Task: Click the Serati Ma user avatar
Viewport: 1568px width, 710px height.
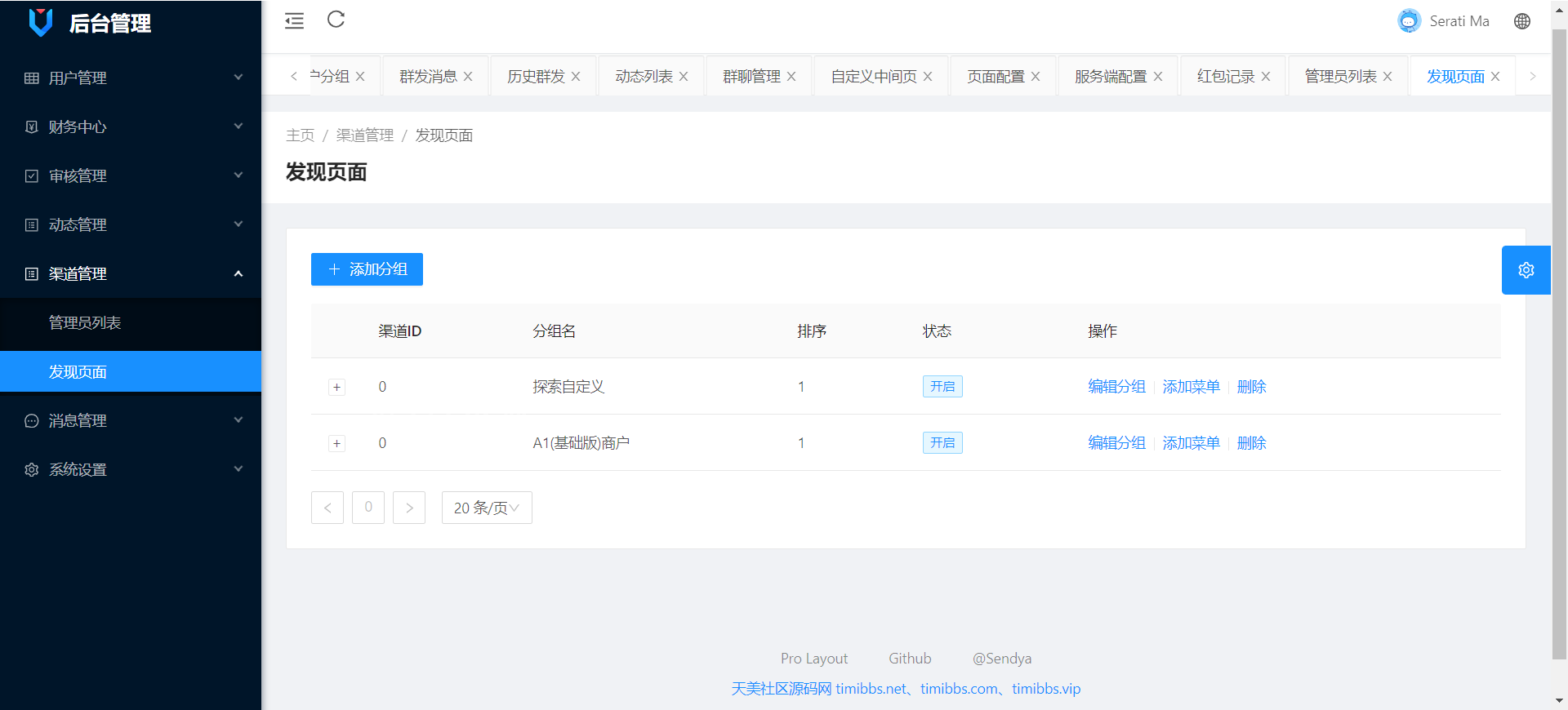Action: pyautogui.click(x=1409, y=21)
